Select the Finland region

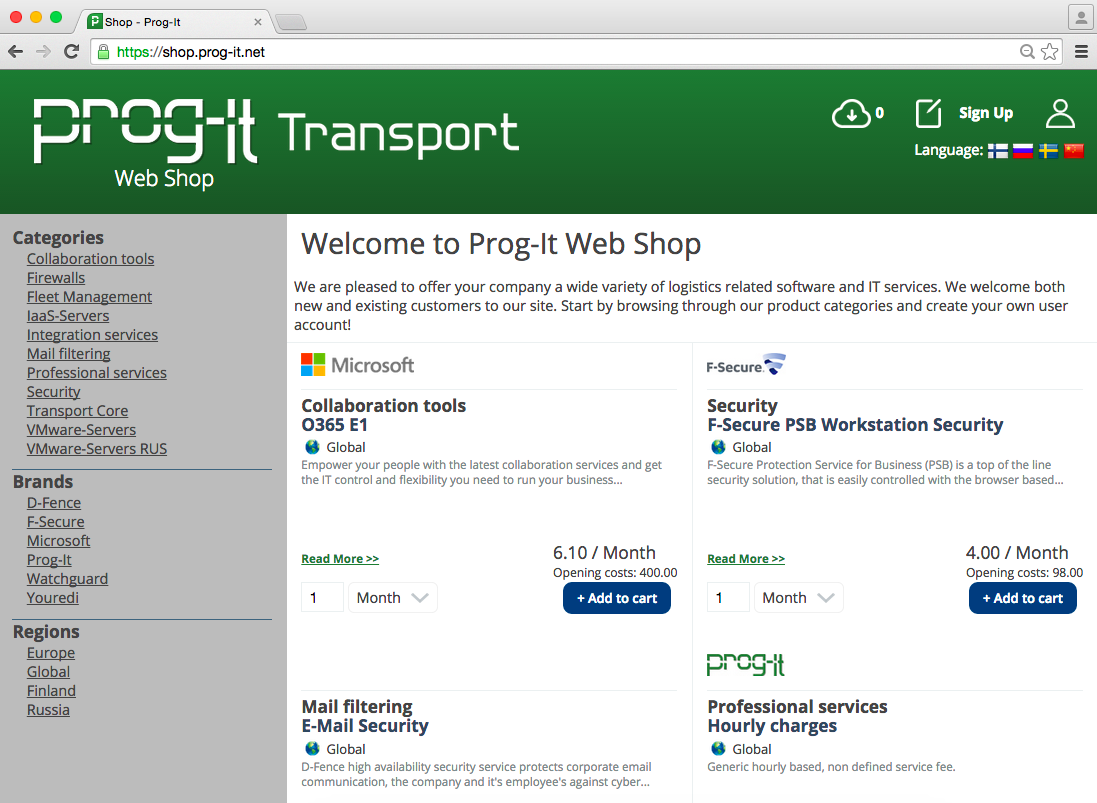(51, 690)
